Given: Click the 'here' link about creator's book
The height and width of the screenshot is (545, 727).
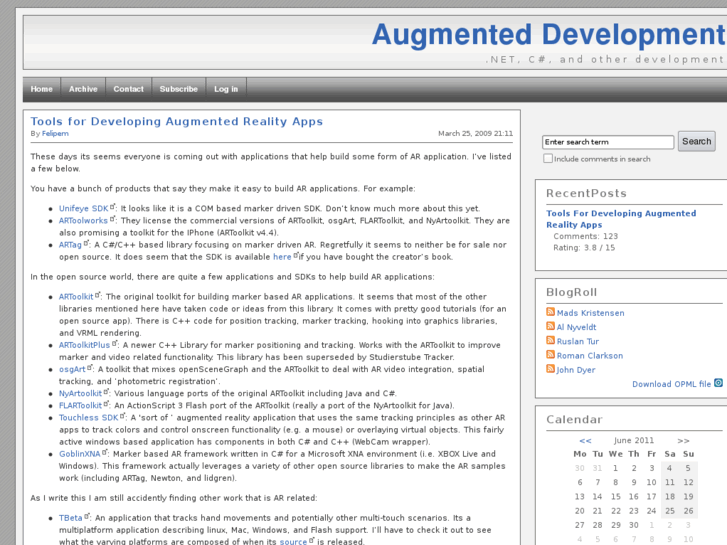Looking at the screenshot, I should pyautogui.click(x=282, y=257).
